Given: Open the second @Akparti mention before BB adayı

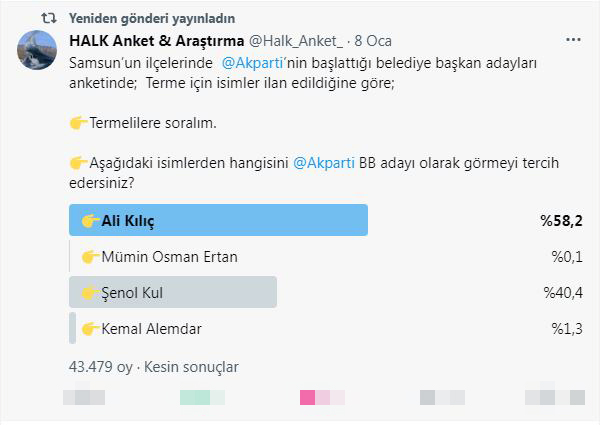Looking at the screenshot, I should pos(324,163).
